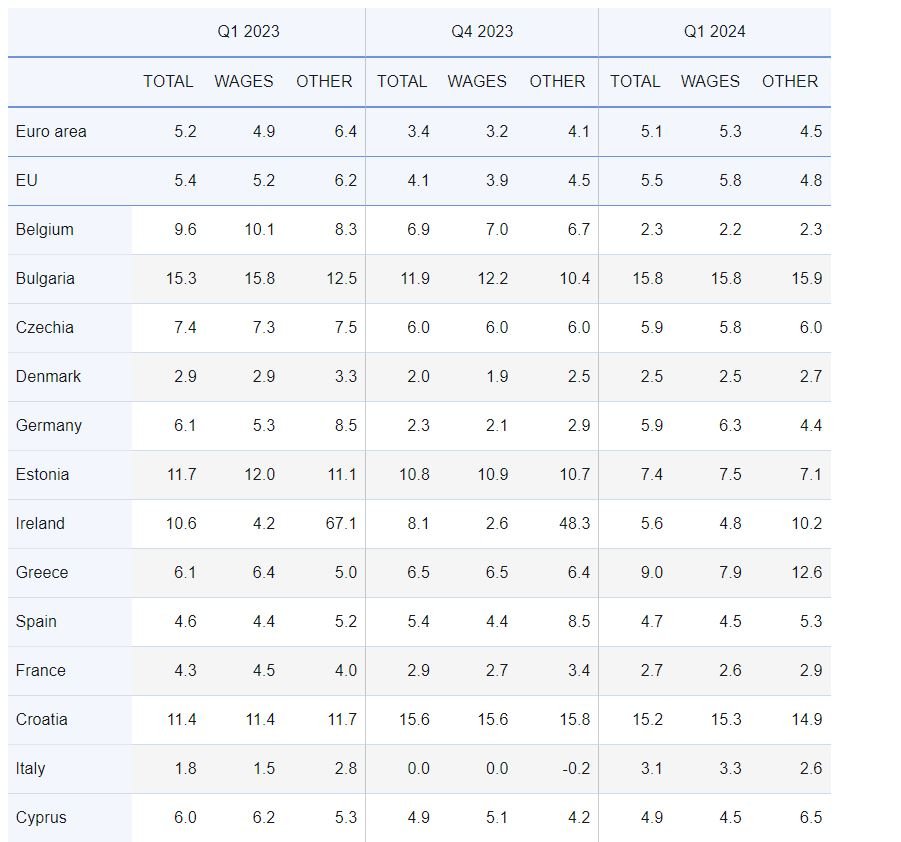Select the Cyprus row label
This screenshot has width=901, height=842.
tap(41, 817)
